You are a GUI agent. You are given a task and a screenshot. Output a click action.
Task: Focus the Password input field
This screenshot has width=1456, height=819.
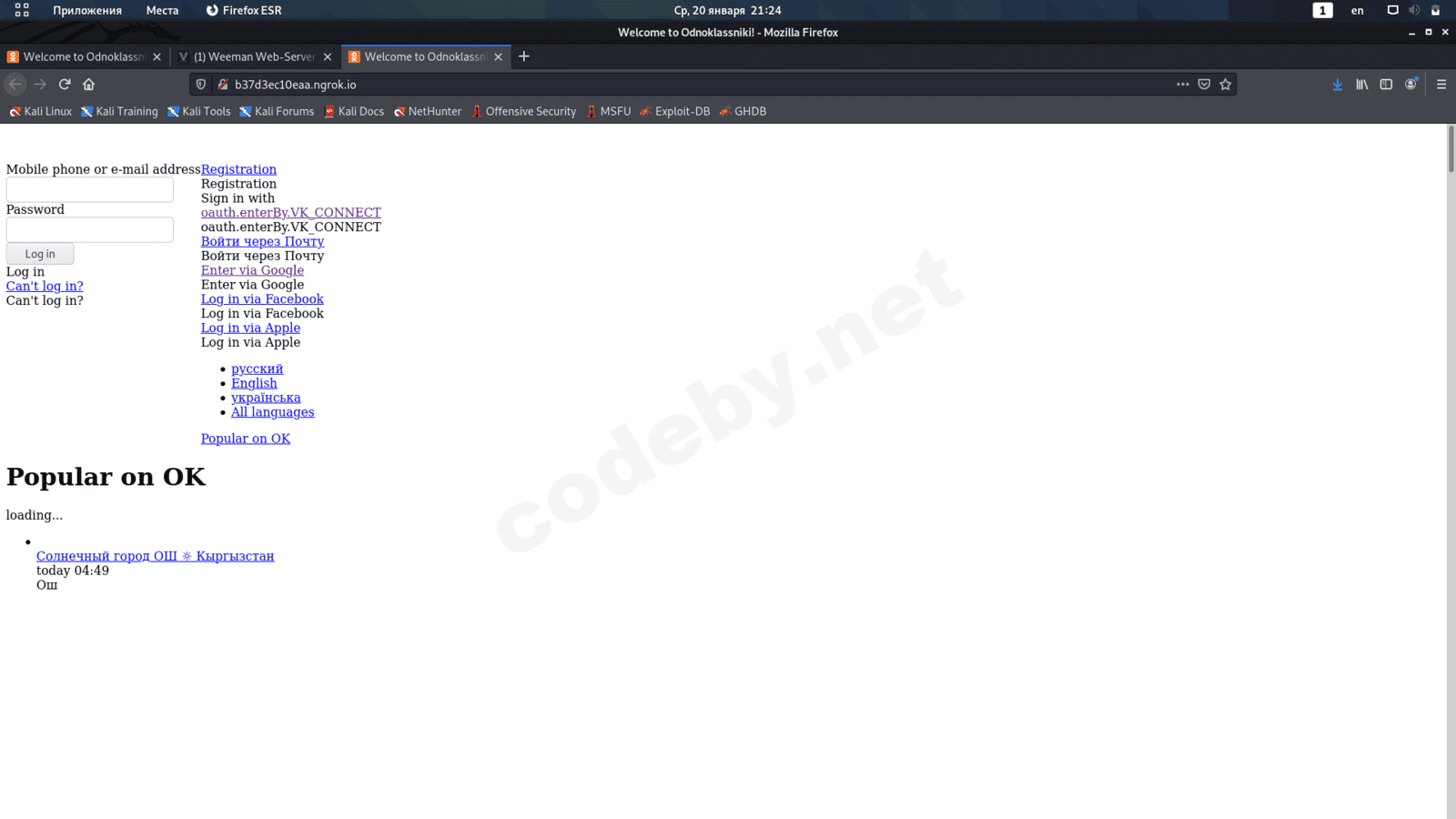click(x=90, y=229)
